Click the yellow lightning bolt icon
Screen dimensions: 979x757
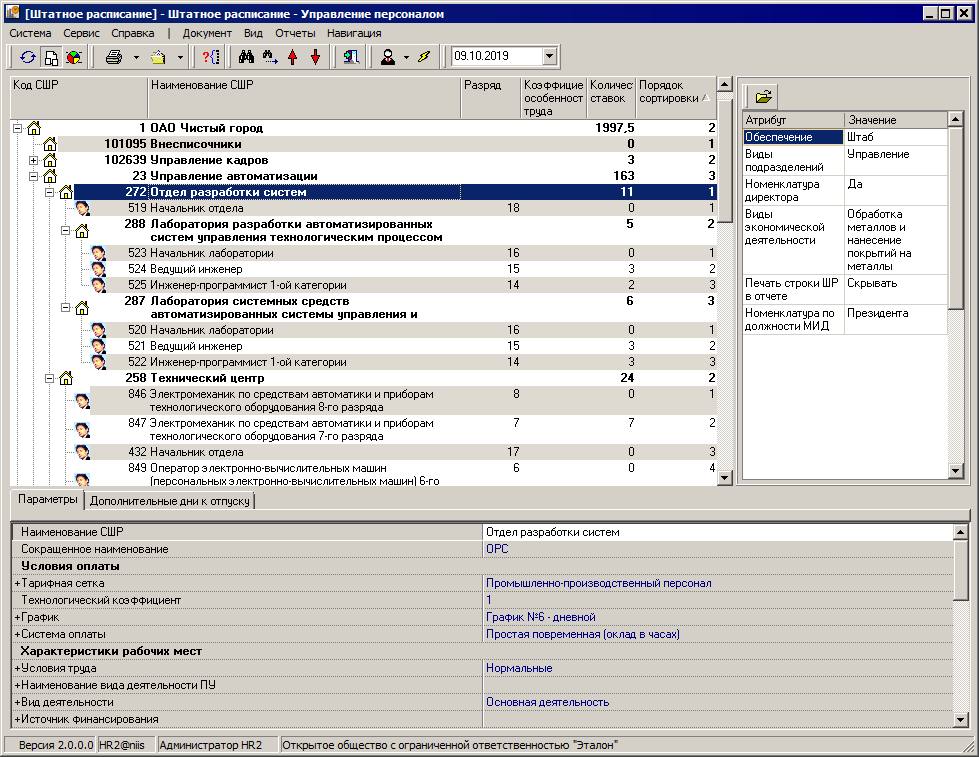pos(424,57)
